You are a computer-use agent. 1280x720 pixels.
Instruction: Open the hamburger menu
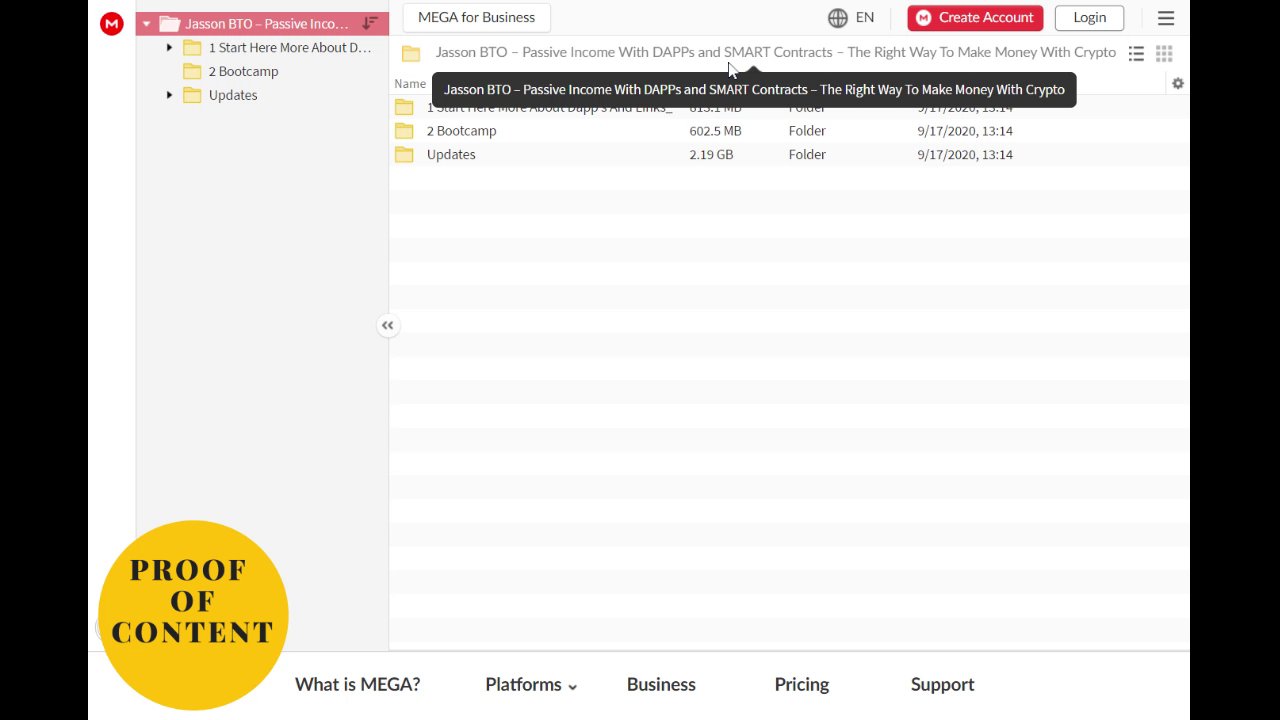coord(1166,18)
